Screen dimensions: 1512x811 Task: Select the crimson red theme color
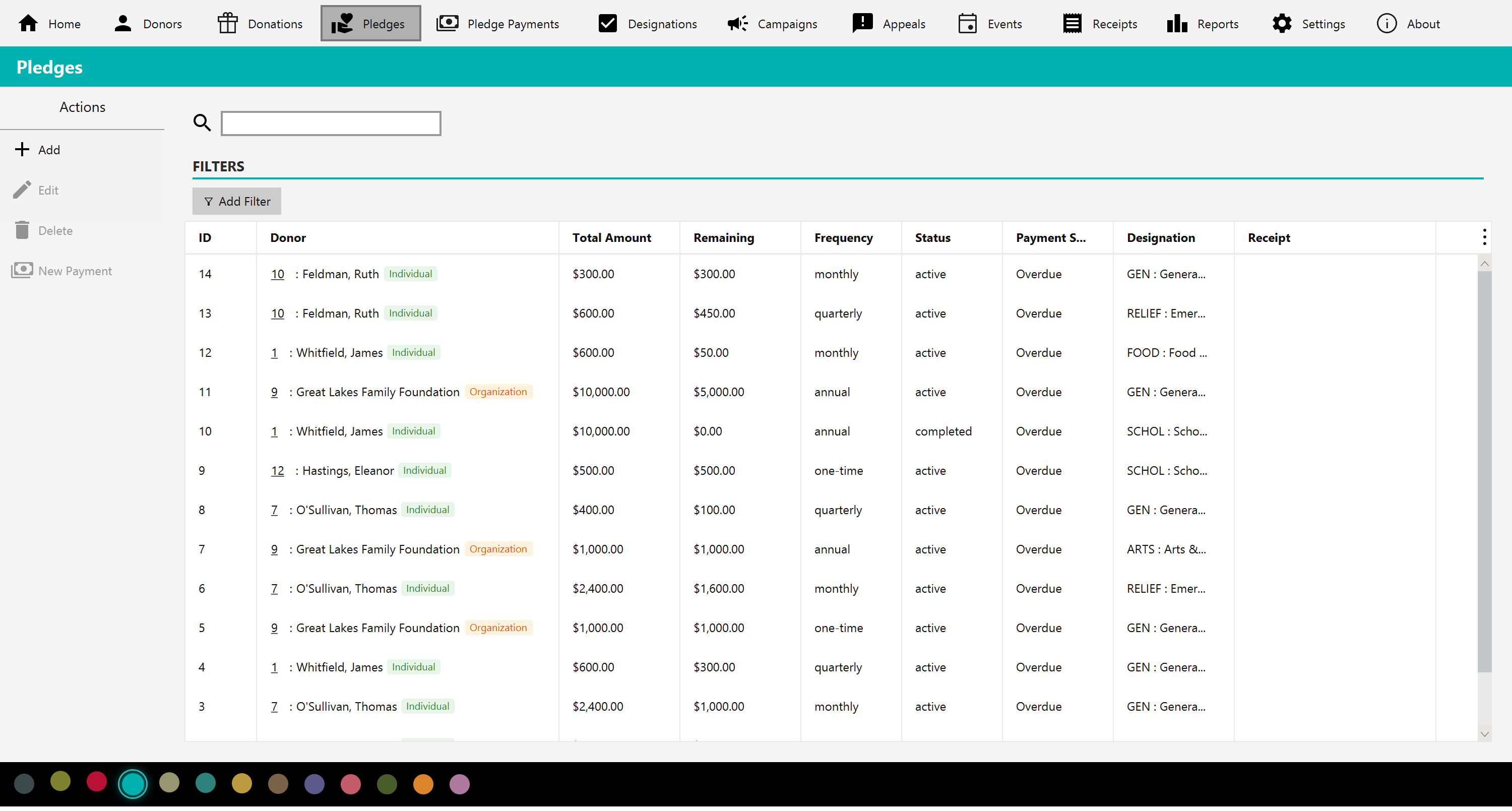point(96,782)
